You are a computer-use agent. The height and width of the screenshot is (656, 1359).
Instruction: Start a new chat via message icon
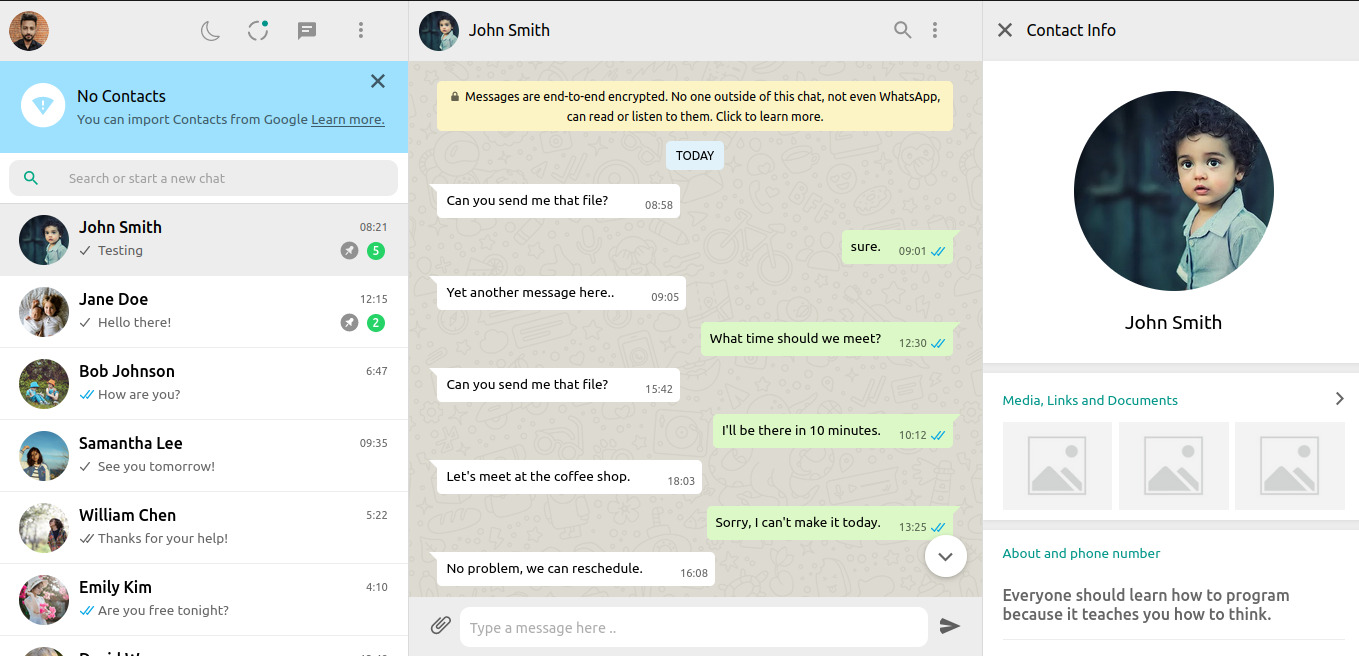click(x=307, y=31)
